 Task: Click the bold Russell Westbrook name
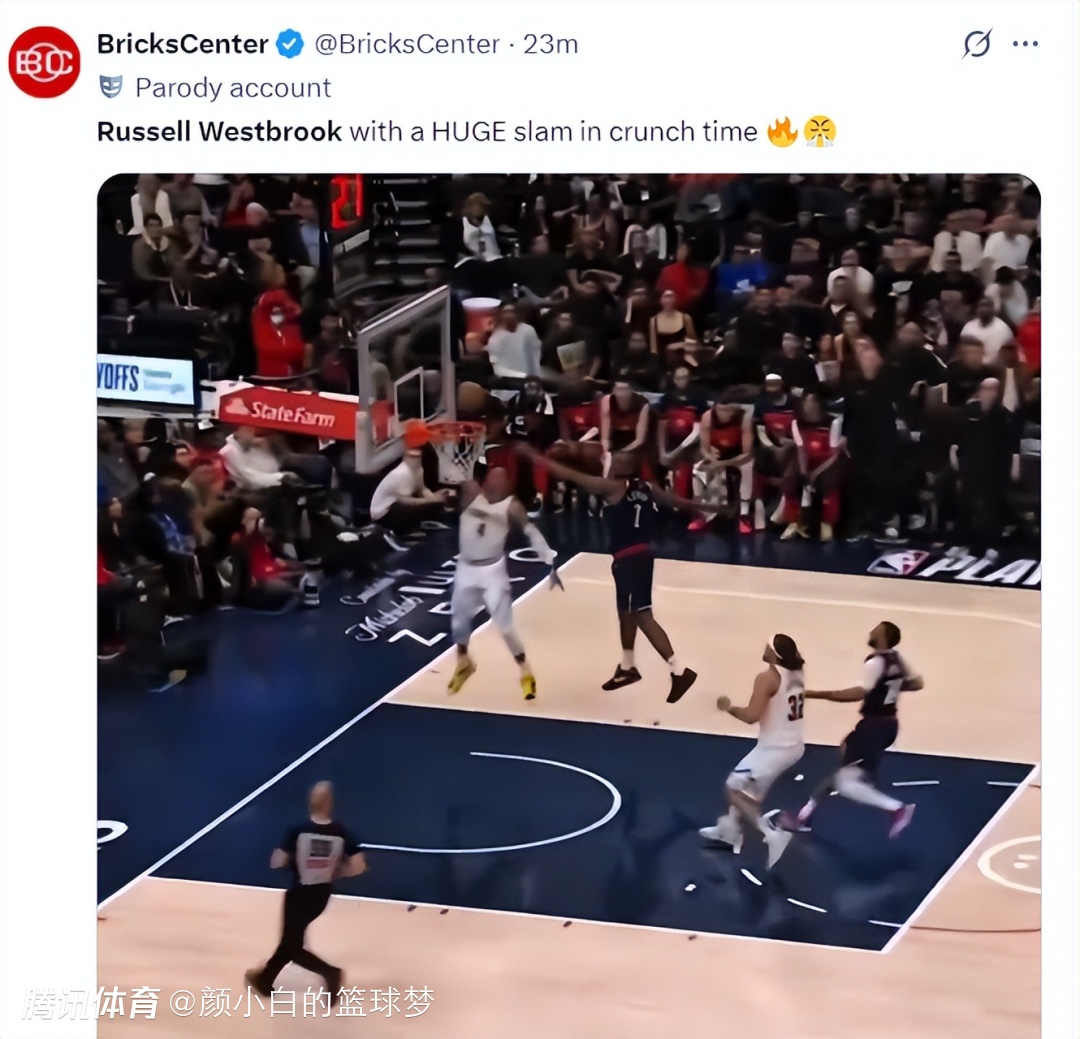click(219, 131)
